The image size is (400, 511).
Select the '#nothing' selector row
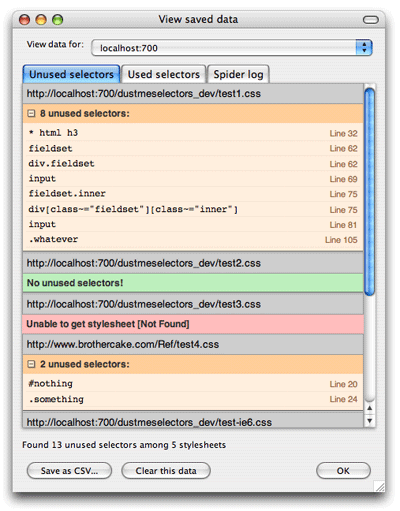(x=193, y=384)
